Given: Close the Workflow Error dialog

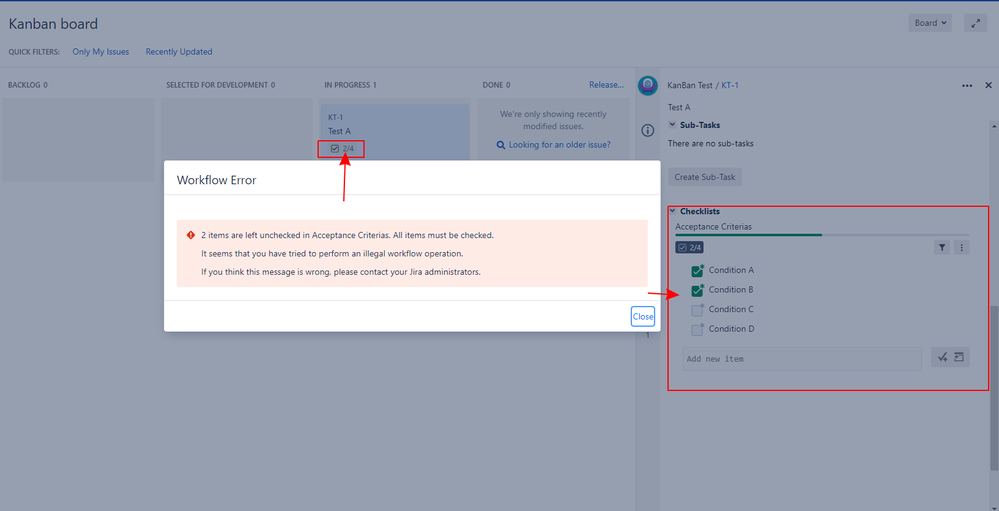Looking at the screenshot, I should pyautogui.click(x=643, y=317).
